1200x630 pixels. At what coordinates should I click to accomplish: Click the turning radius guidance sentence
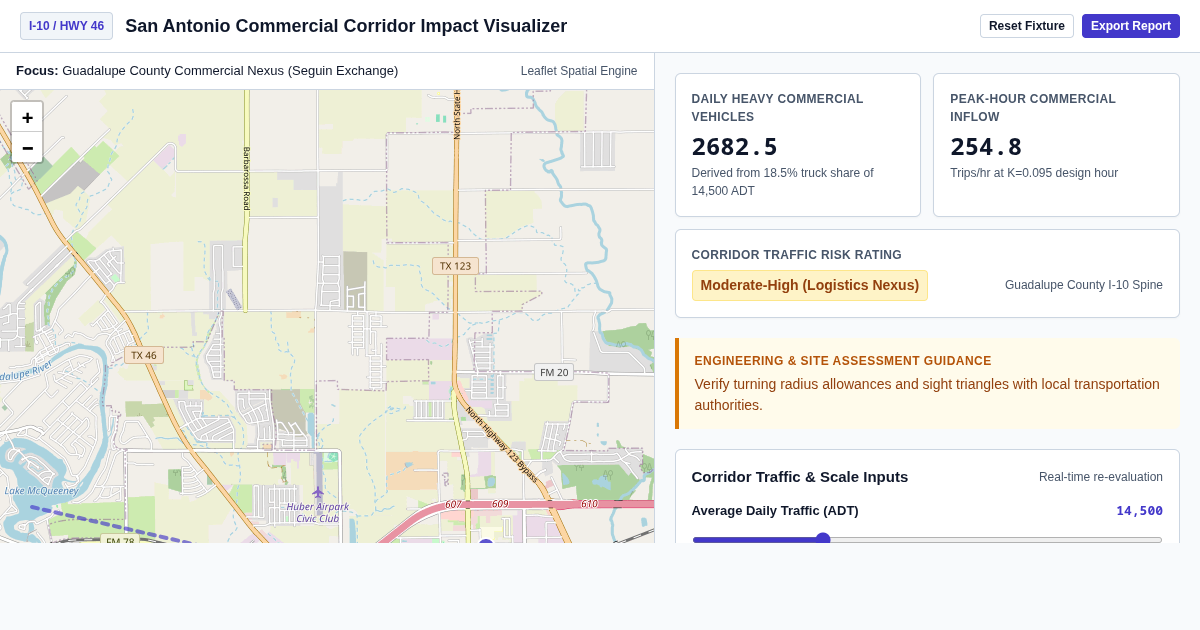coord(927,394)
